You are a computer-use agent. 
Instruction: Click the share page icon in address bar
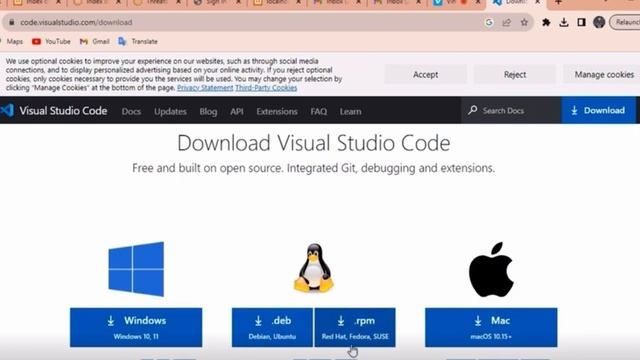pyautogui.click(x=507, y=22)
